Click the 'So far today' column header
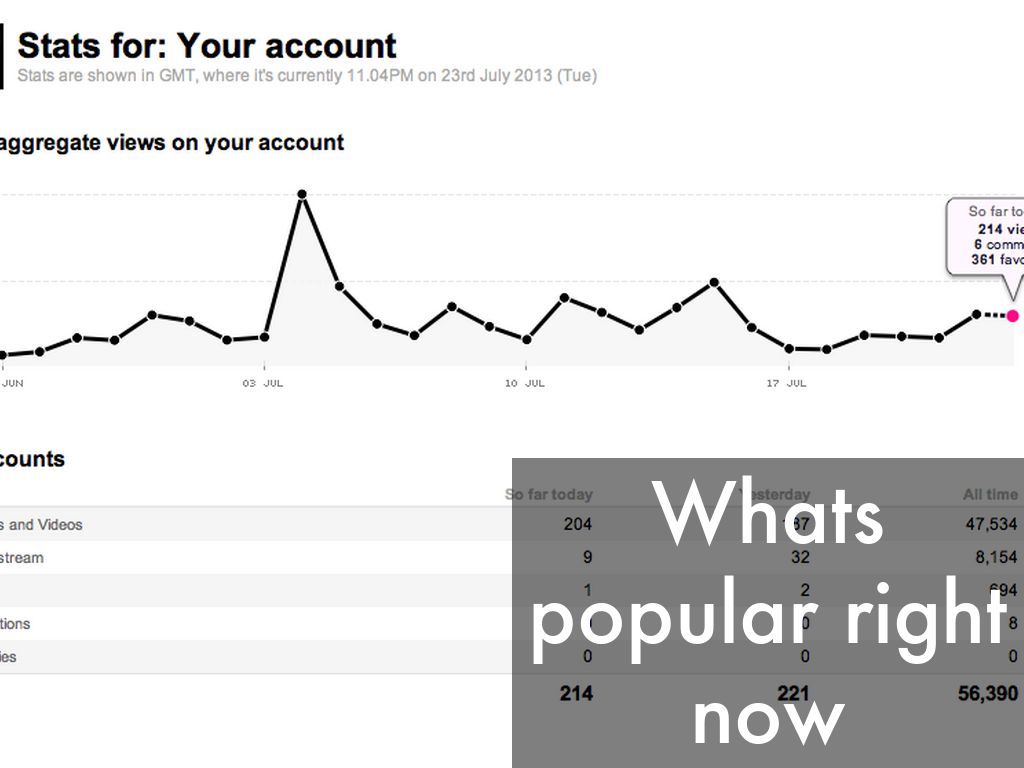Viewport: 1024px width, 768px height. 549,494
